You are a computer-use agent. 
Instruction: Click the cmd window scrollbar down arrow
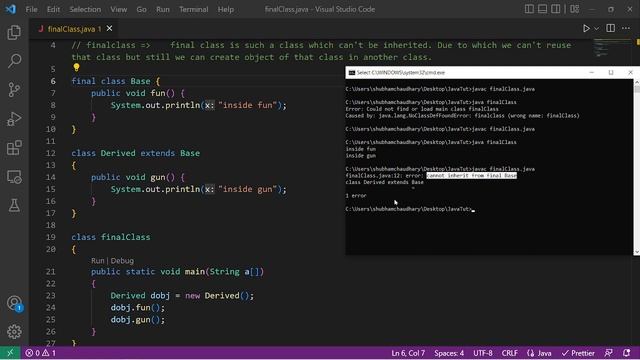coord(636,252)
